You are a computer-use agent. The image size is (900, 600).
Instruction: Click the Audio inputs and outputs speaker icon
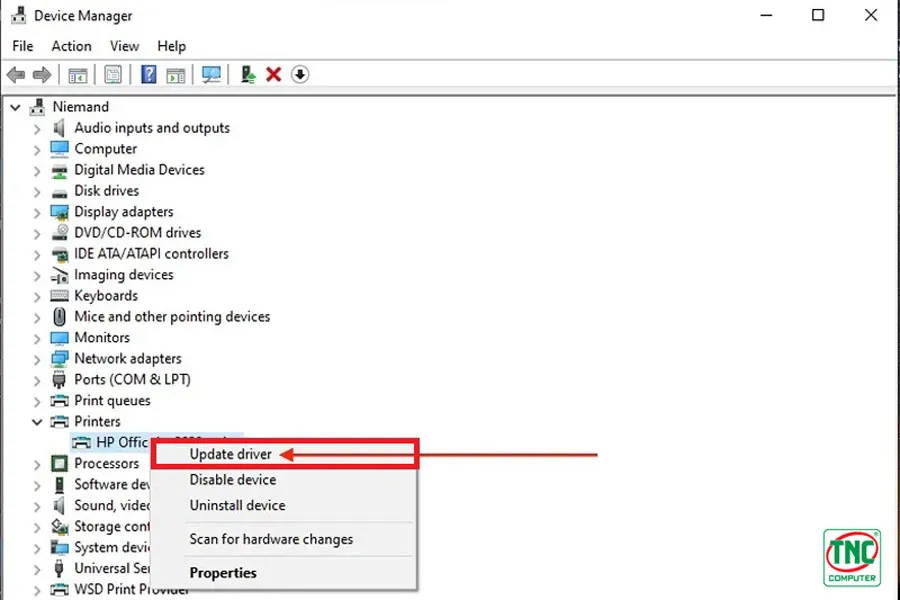coord(59,128)
